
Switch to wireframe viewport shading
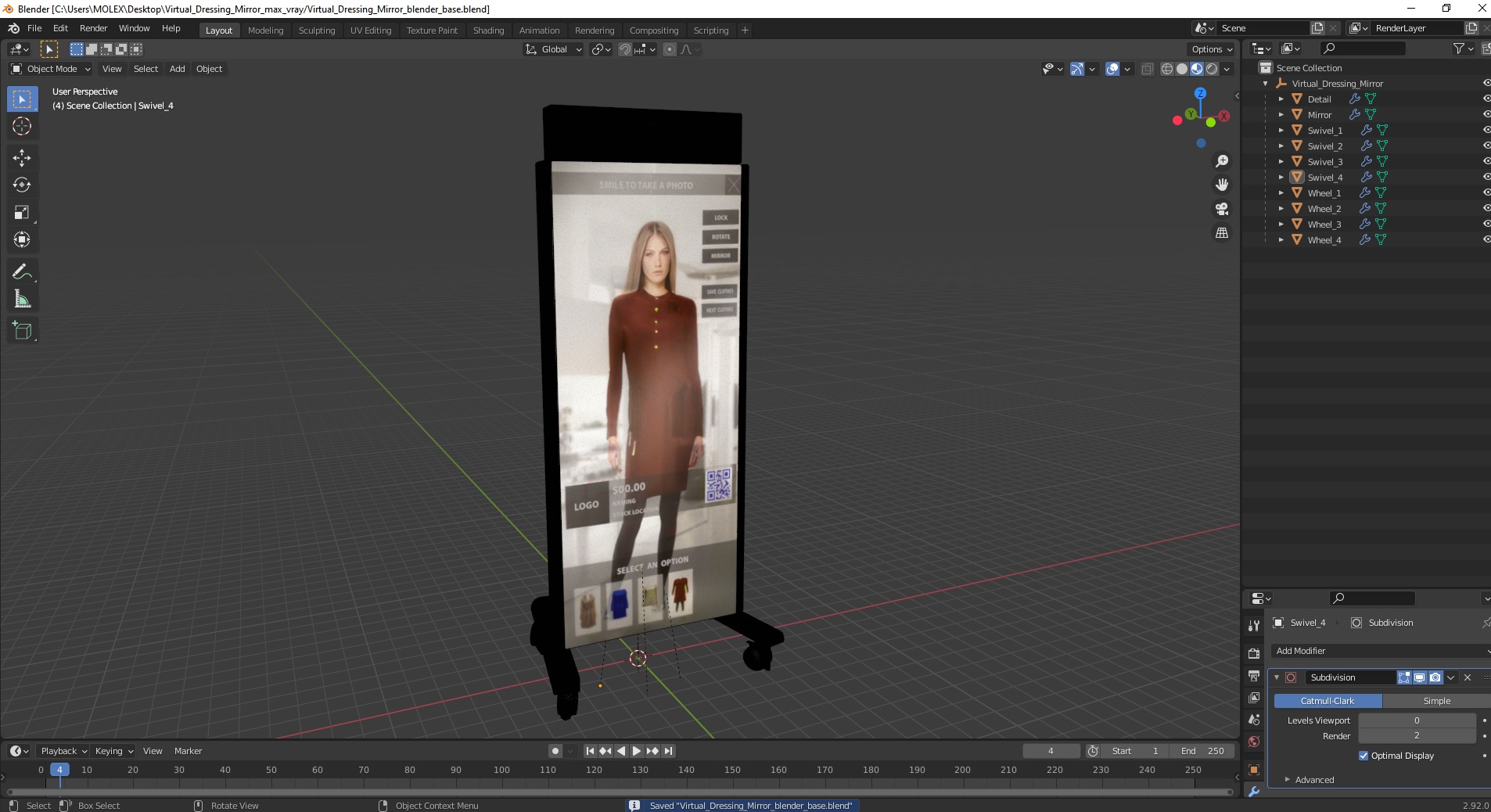tap(1166, 69)
